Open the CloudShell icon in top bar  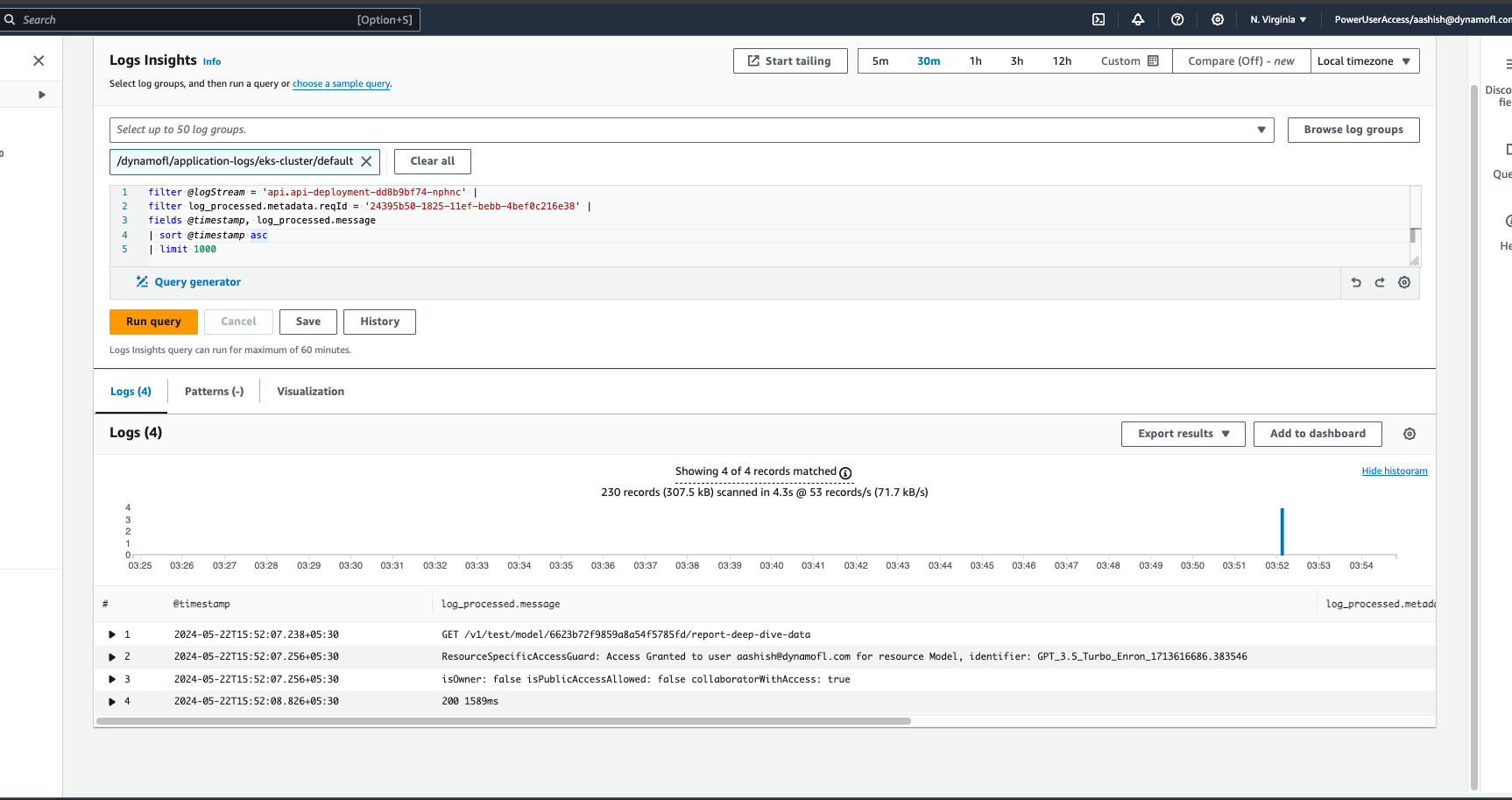(x=1099, y=19)
